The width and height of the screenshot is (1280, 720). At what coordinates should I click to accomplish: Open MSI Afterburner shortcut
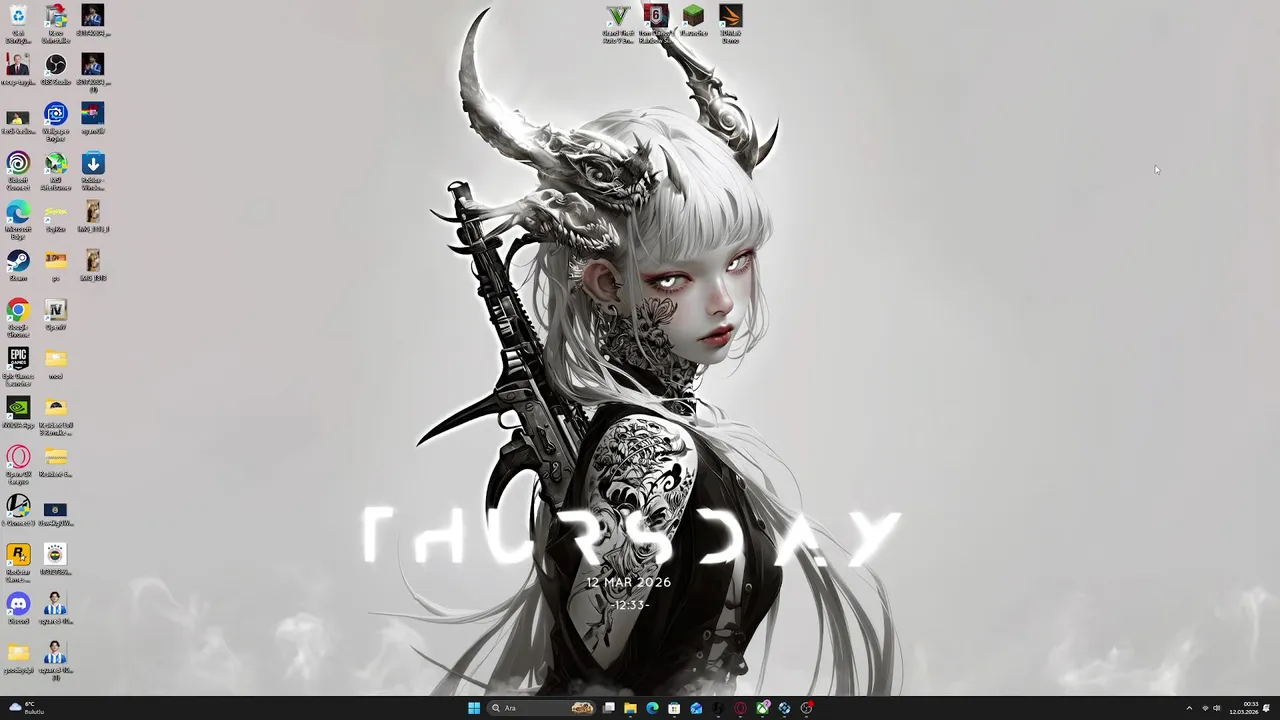(x=55, y=171)
